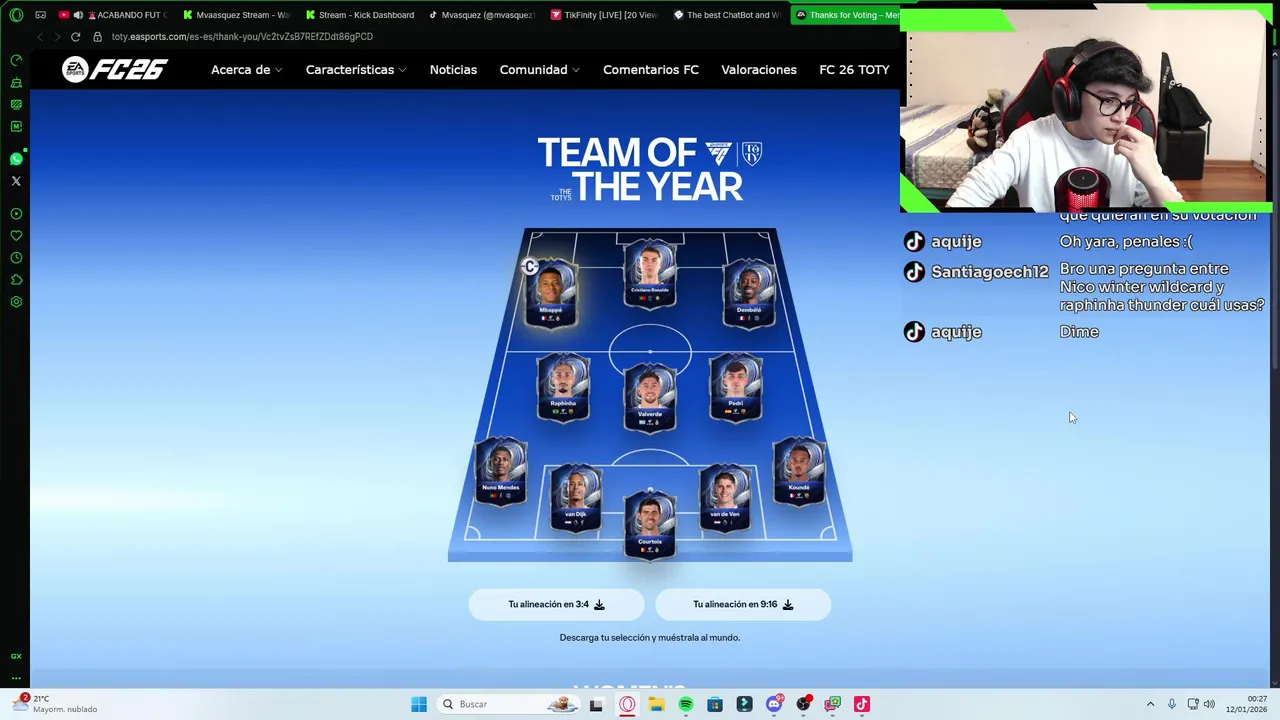The image size is (1280, 720).
Task: Open X (Twitter) in the Opera sidebar
Action: click(16, 181)
